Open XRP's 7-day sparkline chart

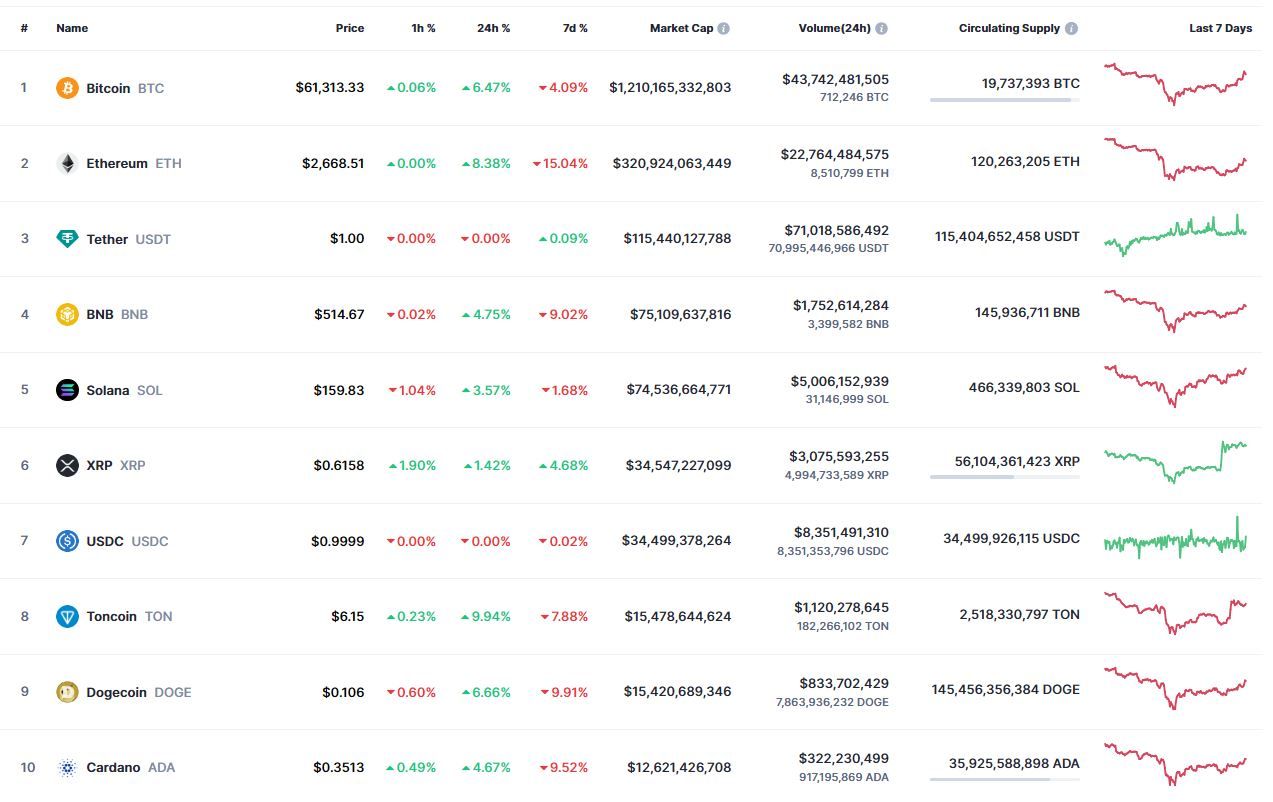[1176, 461]
